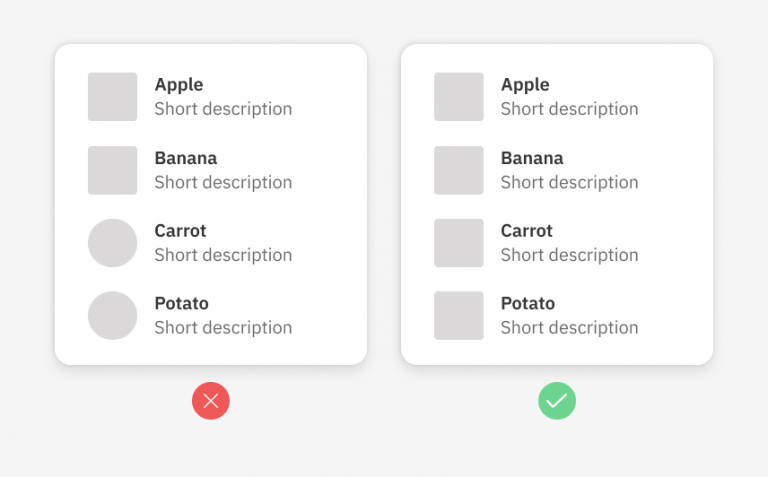Select the square Banana thumbnail in left card
This screenshot has height=477, width=768.
click(x=112, y=170)
